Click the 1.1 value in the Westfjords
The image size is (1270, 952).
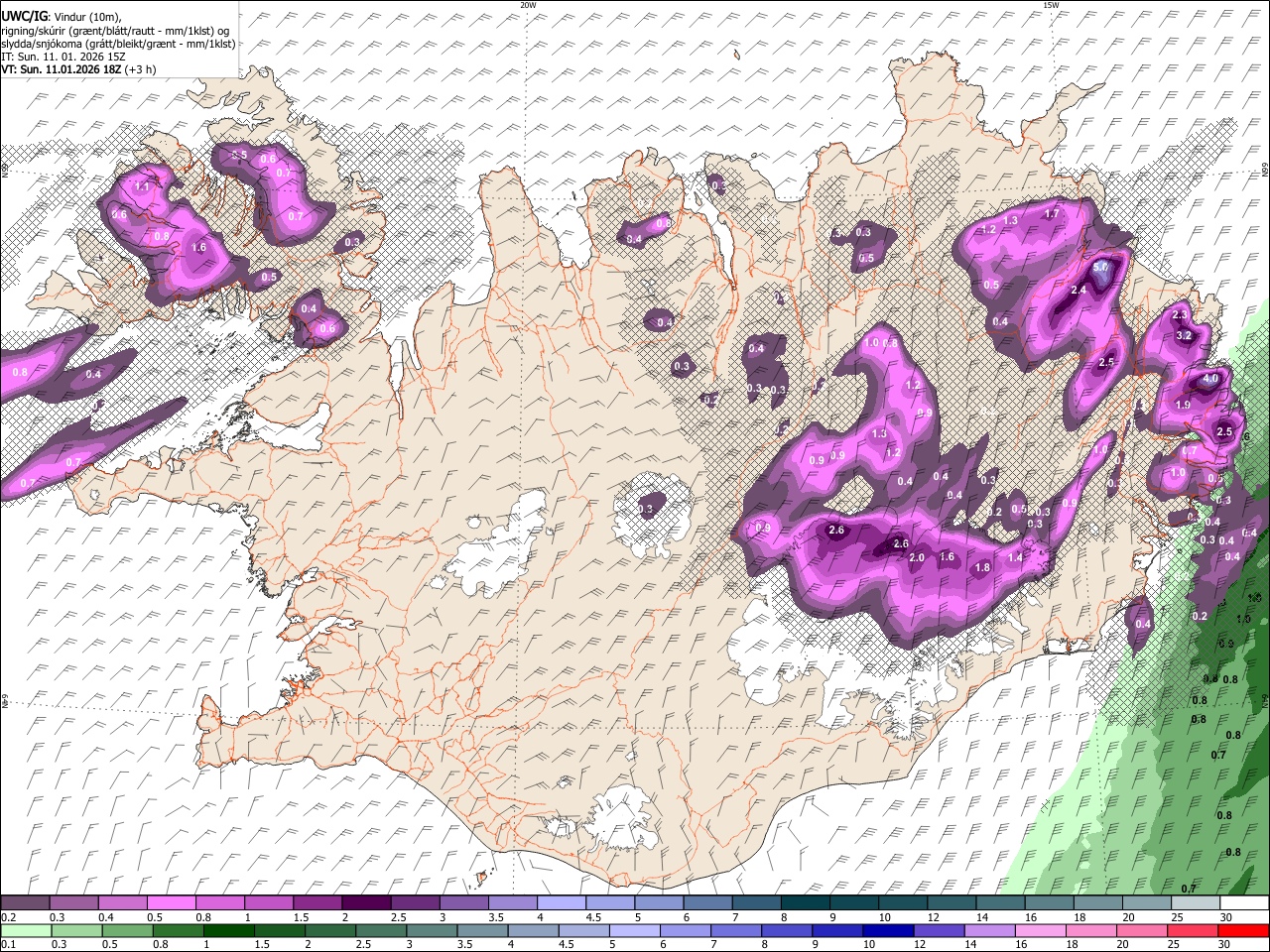point(142,186)
